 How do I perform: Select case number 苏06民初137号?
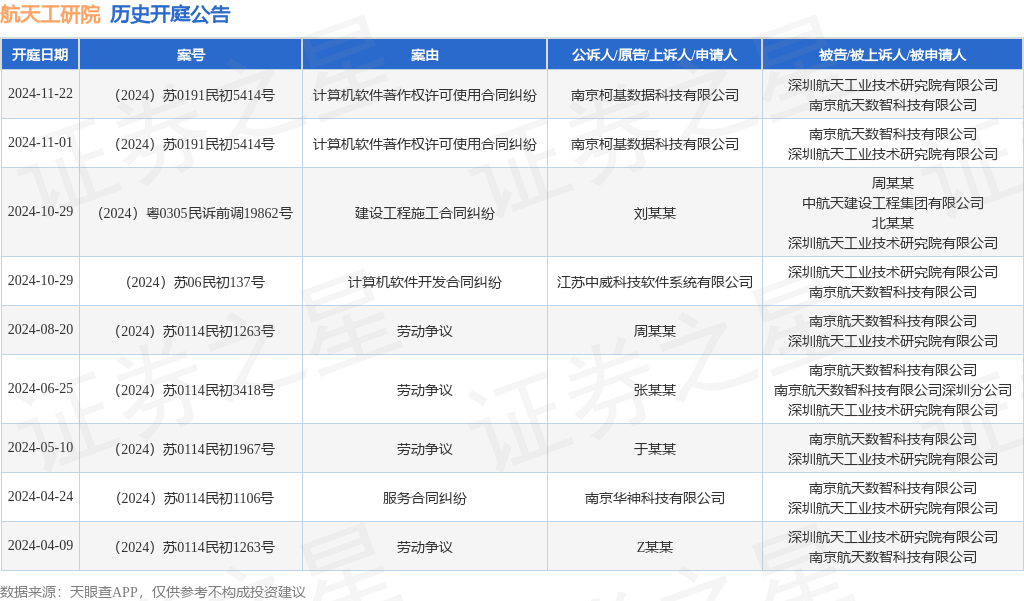click(x=195, y=282)
